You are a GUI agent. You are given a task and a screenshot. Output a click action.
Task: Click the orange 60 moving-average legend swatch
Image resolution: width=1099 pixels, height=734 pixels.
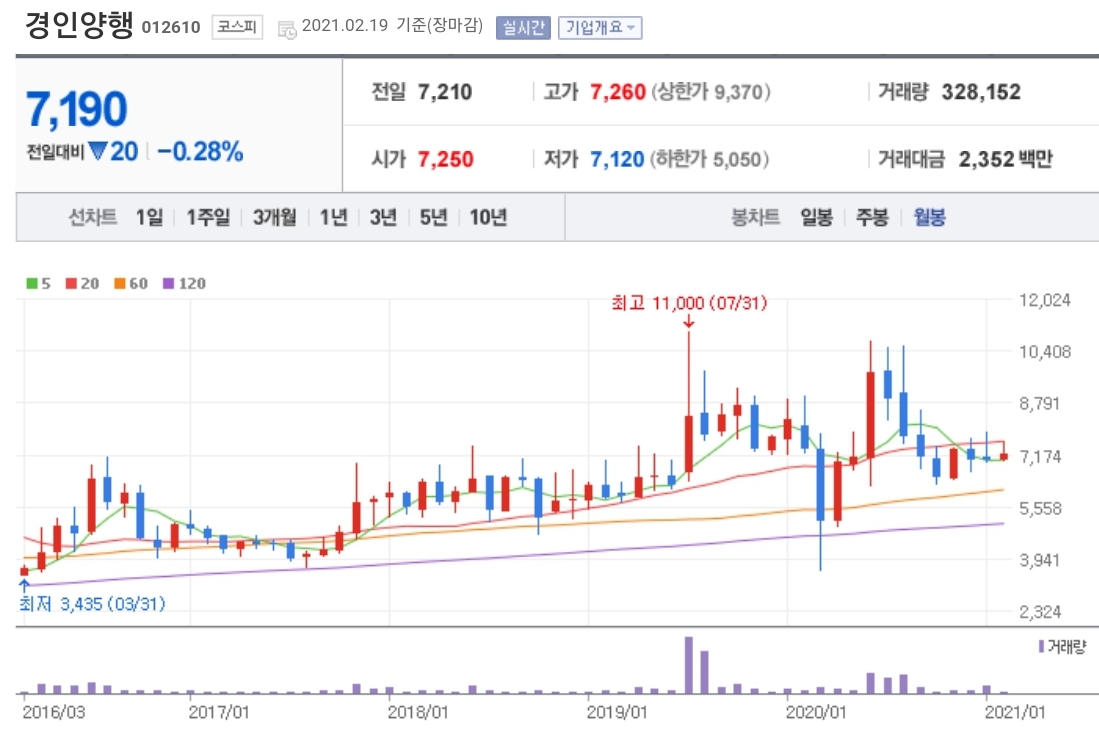tap(120, 283)
